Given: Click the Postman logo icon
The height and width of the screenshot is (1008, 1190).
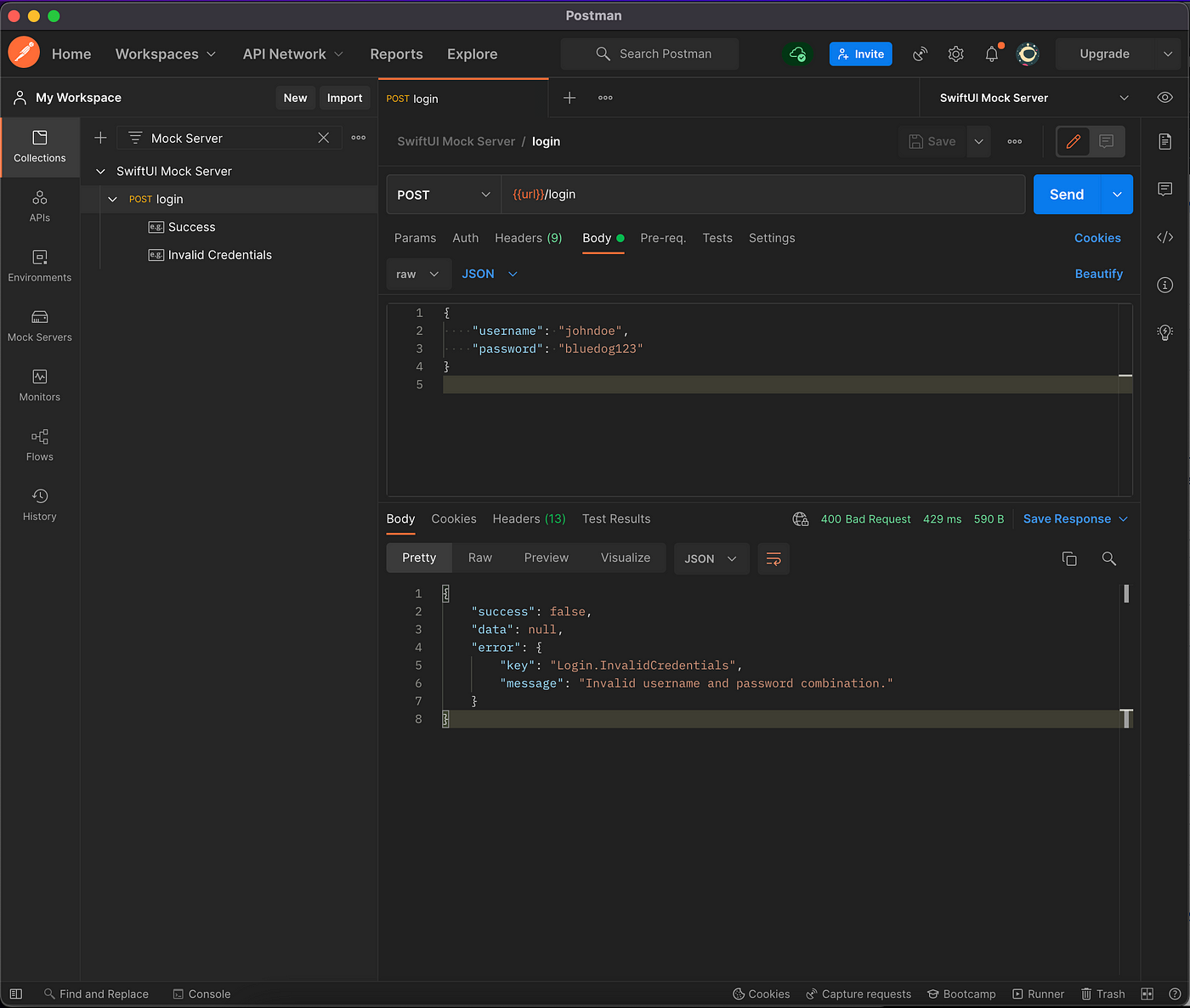Looking at the screenshot, I should point(24,53).
